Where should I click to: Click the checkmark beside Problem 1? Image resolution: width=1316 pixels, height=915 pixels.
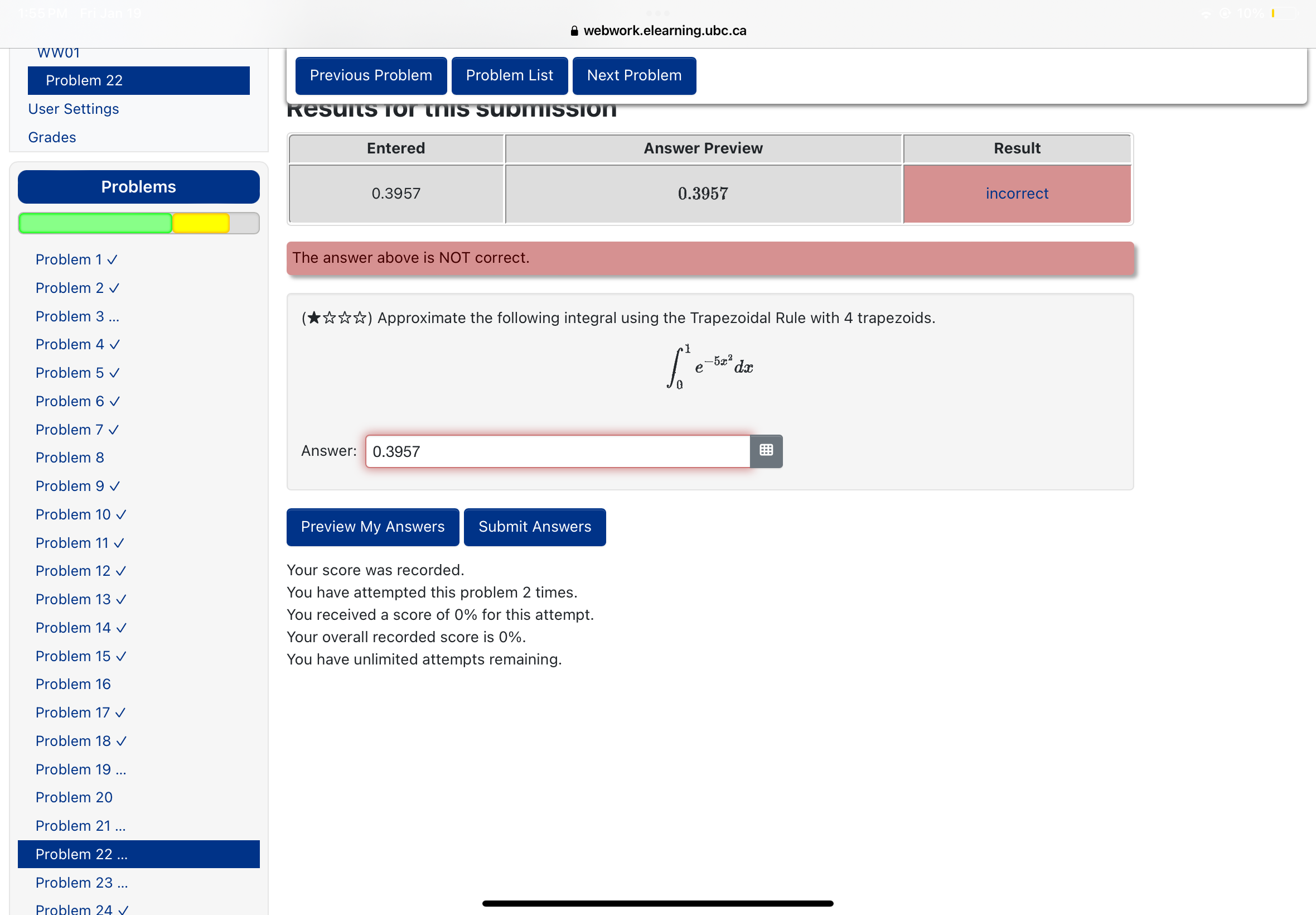pos(113,259)
